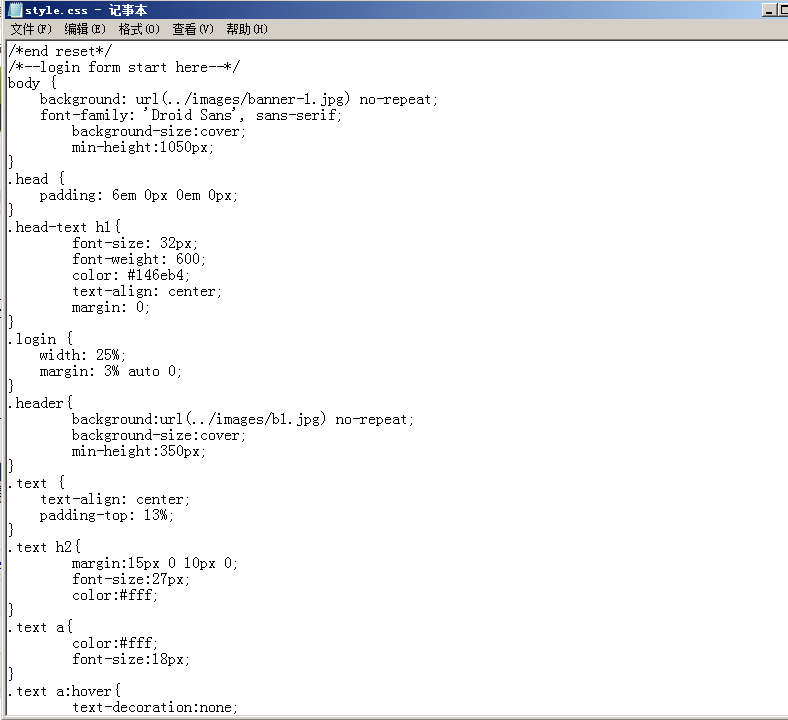Open the 编辑(E) Edit menu
Image resolution: width=788 pixels, height=720 pixels.
click(84, 29)
